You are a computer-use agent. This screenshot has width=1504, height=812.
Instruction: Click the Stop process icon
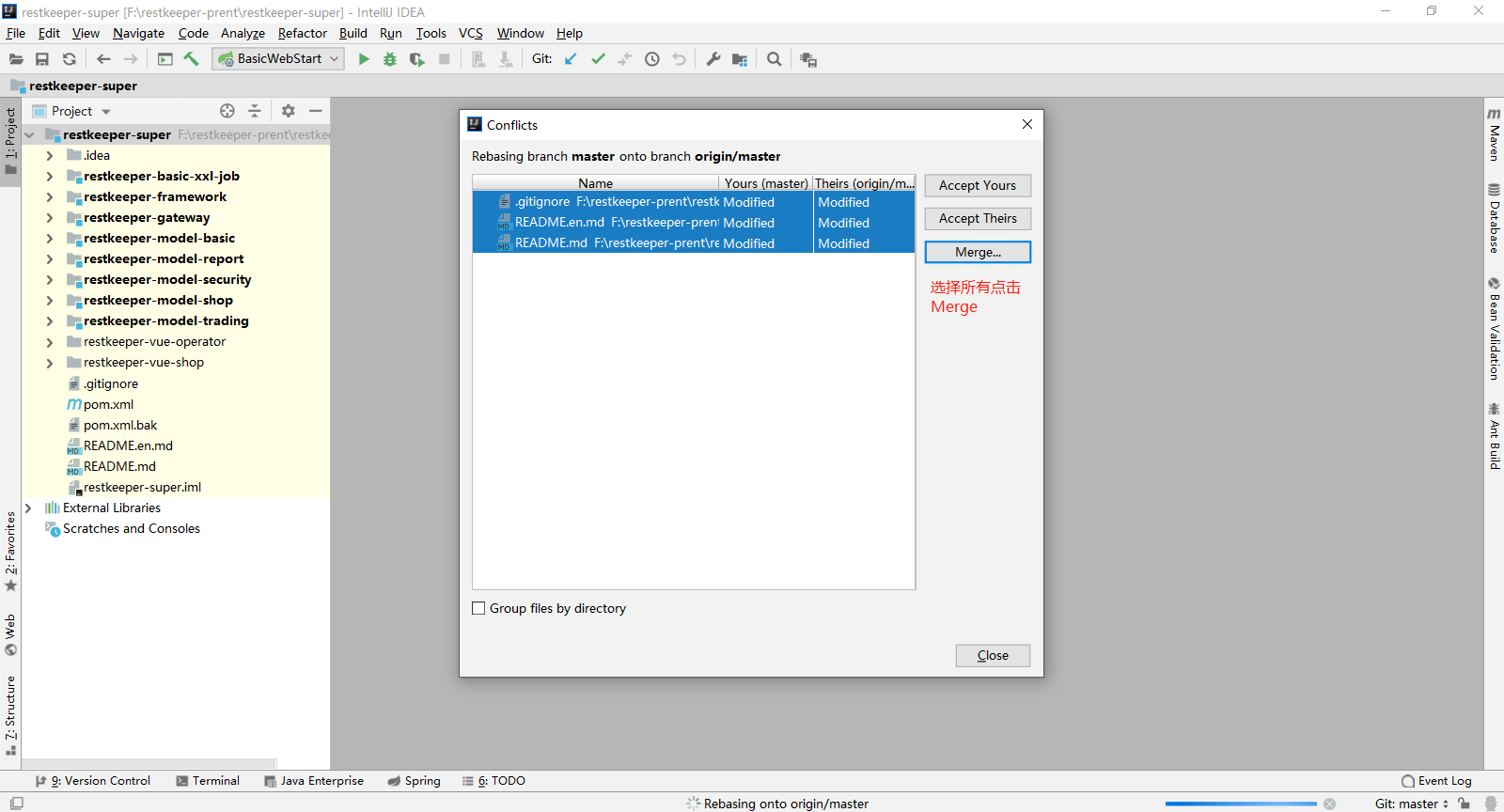[x=445, y=59]
